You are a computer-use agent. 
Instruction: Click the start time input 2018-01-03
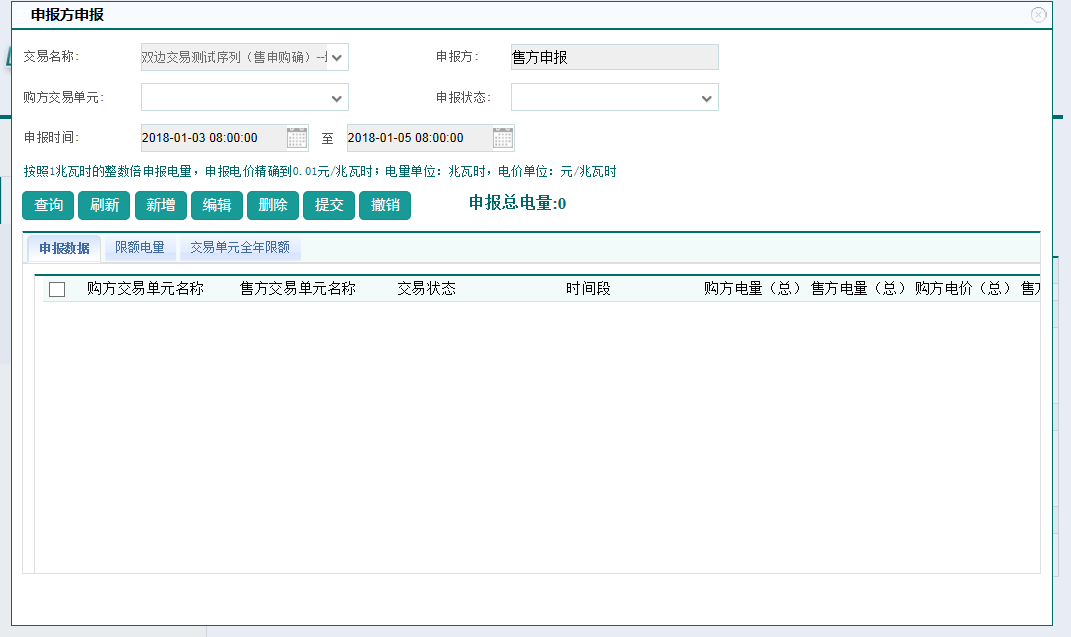tap(212, 138)
